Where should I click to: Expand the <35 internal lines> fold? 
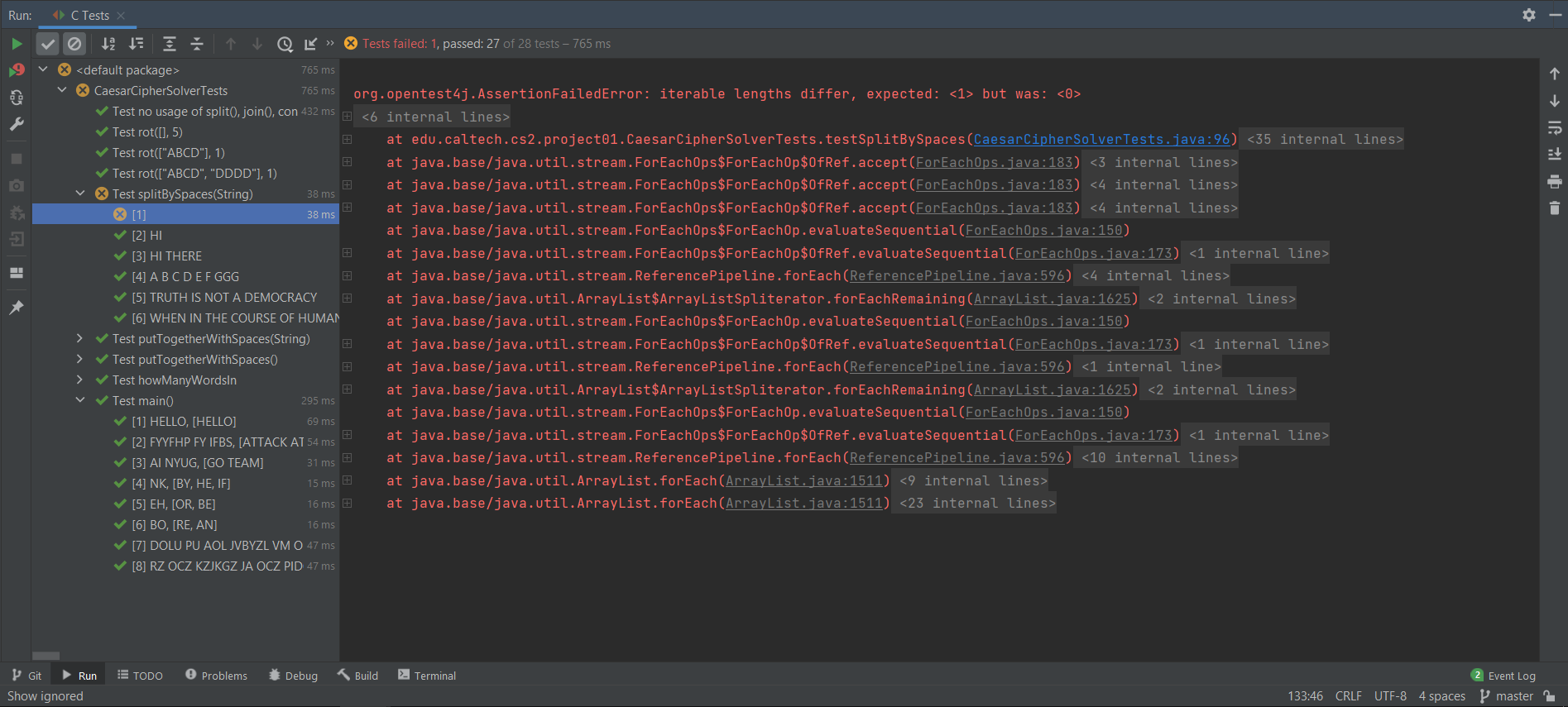1325,140
